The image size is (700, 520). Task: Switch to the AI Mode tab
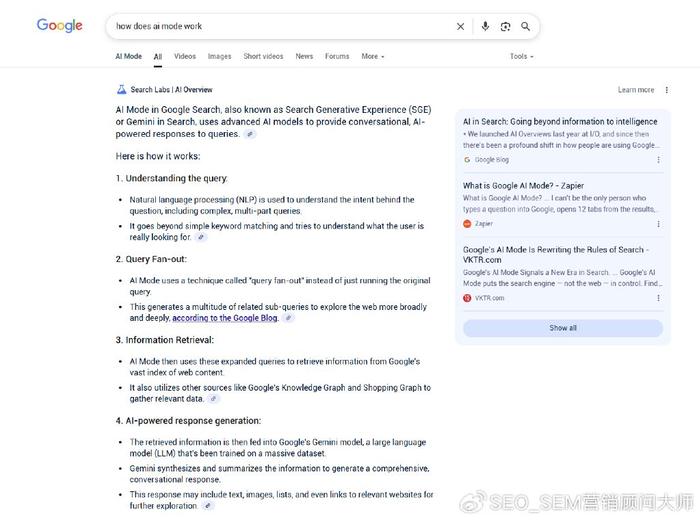[x=129, y=56]
